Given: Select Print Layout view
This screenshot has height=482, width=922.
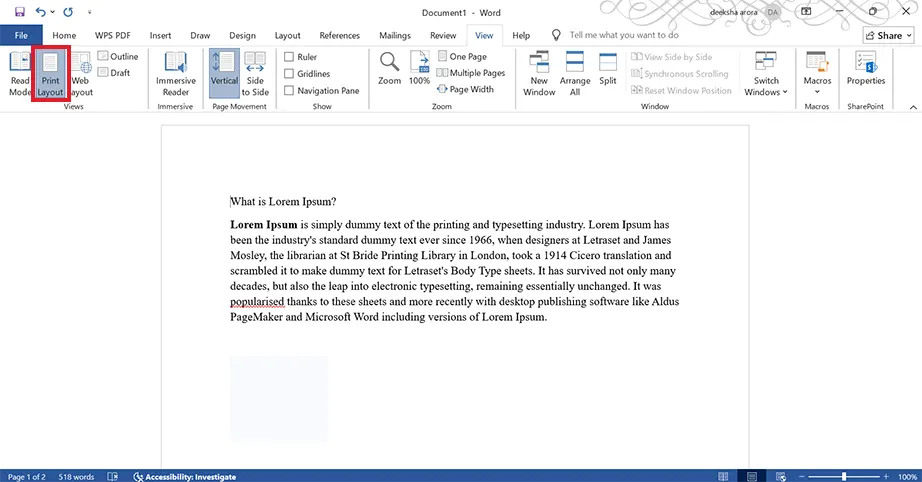Looking at the screenshot, I should pyautogui.click(x=51, y=74).
